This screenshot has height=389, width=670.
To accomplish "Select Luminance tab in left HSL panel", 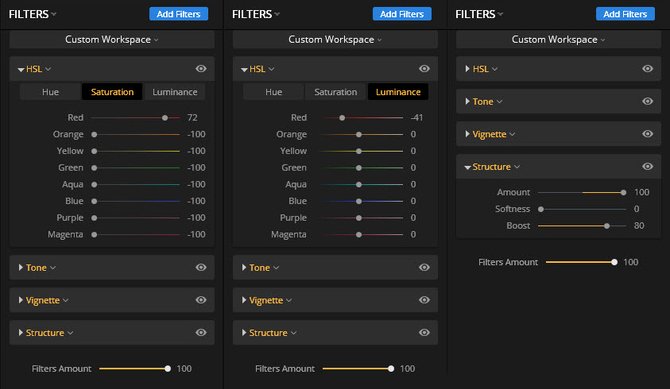I will pos(175,92).
